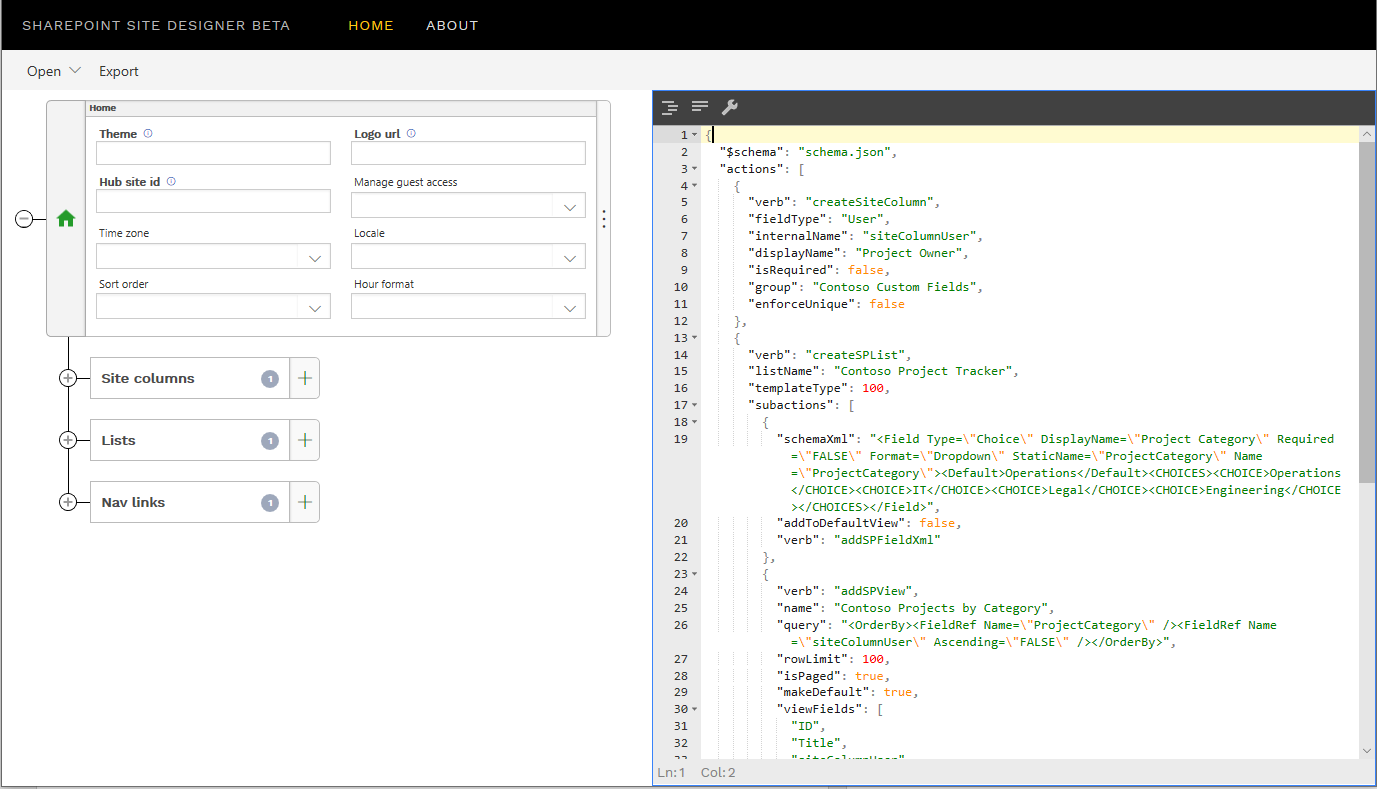The width and height of the screenshot is (1377, 789).
Task: Open the Sort order dropdown
Action: pyautogui.click(x=316, y=306)
